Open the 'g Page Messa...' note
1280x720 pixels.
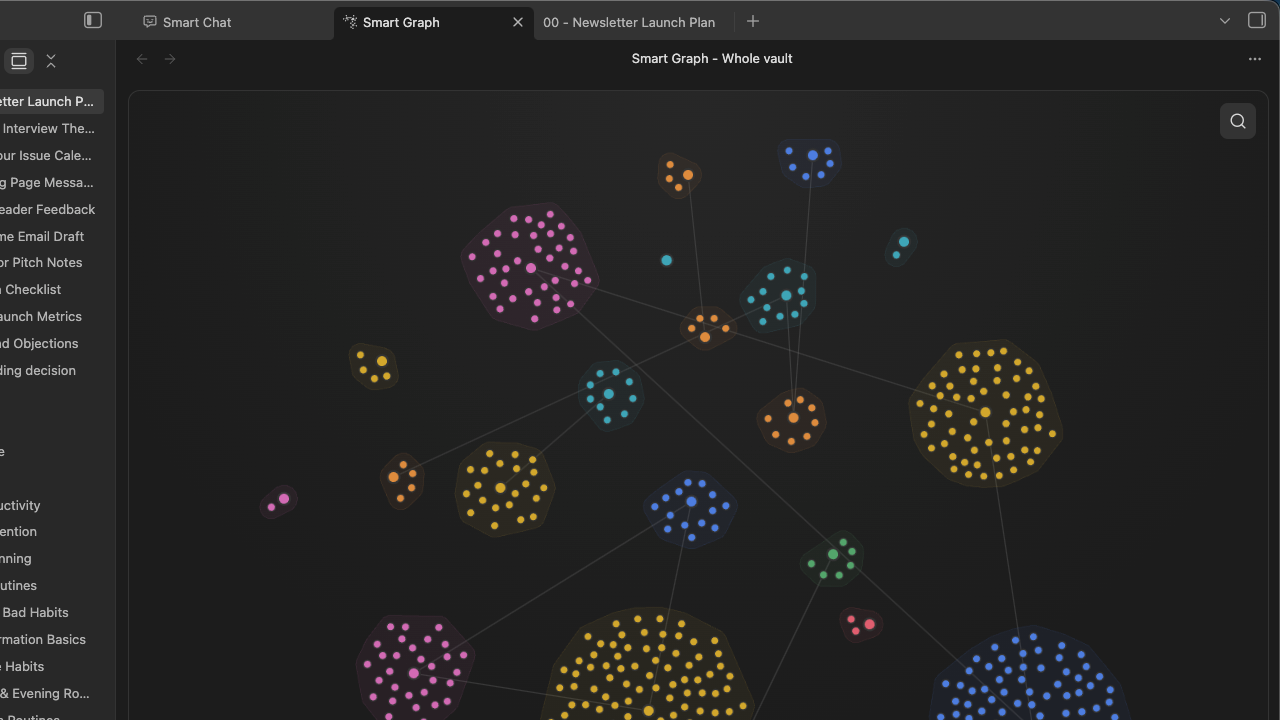(x=48, y=182)
